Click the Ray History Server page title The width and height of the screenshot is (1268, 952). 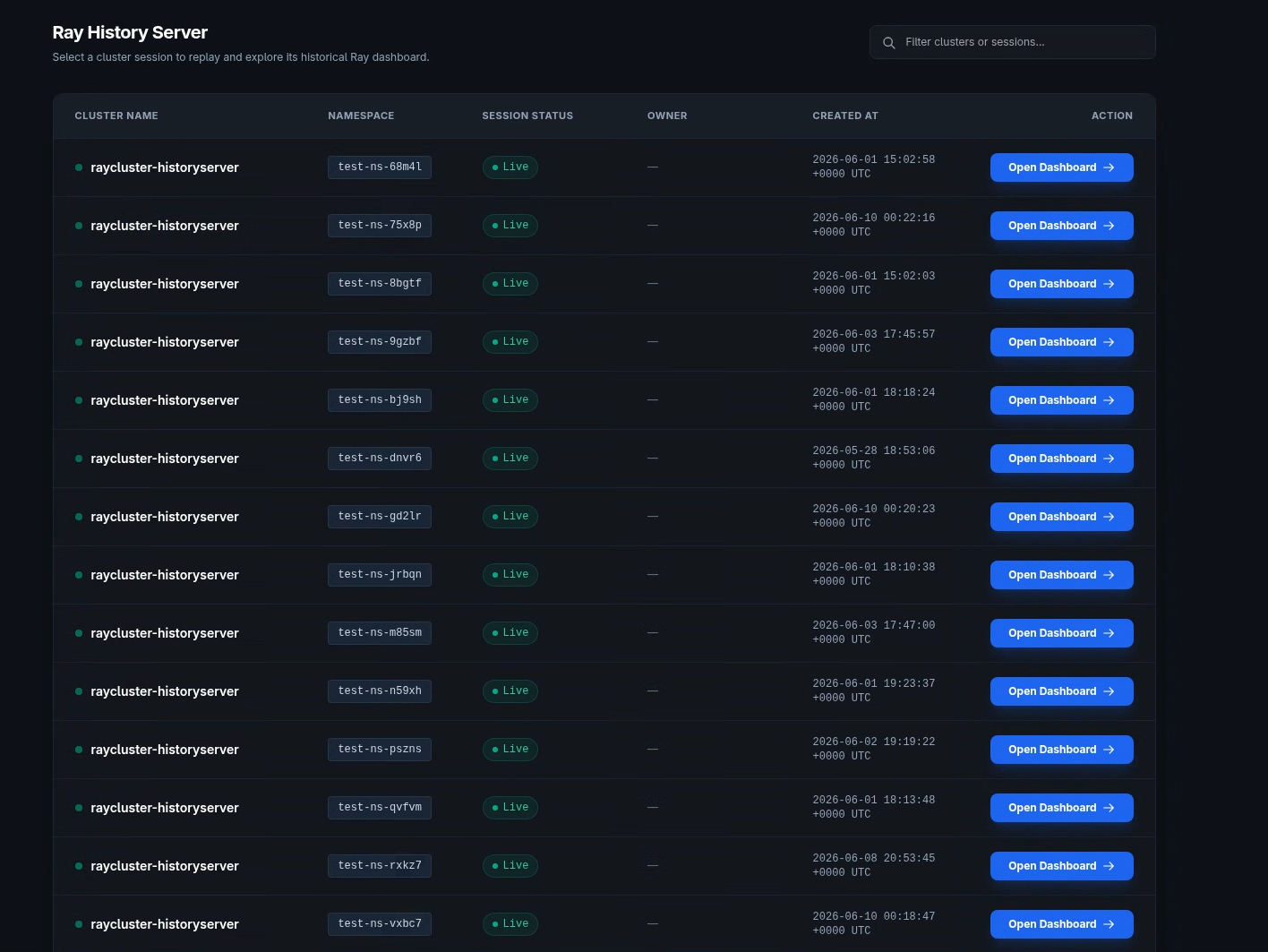coord(130,32)
